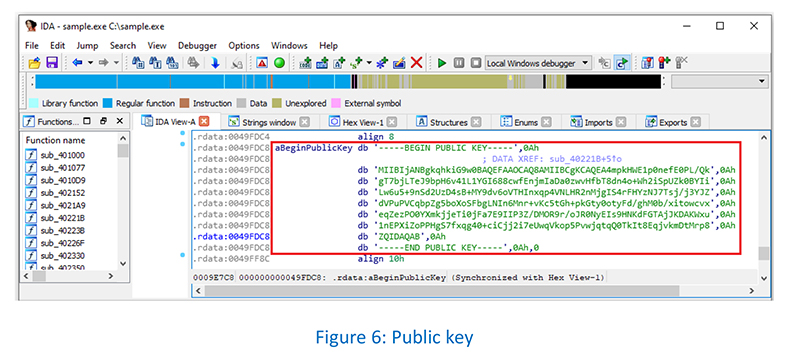Click the pause process button

point(458,63)
